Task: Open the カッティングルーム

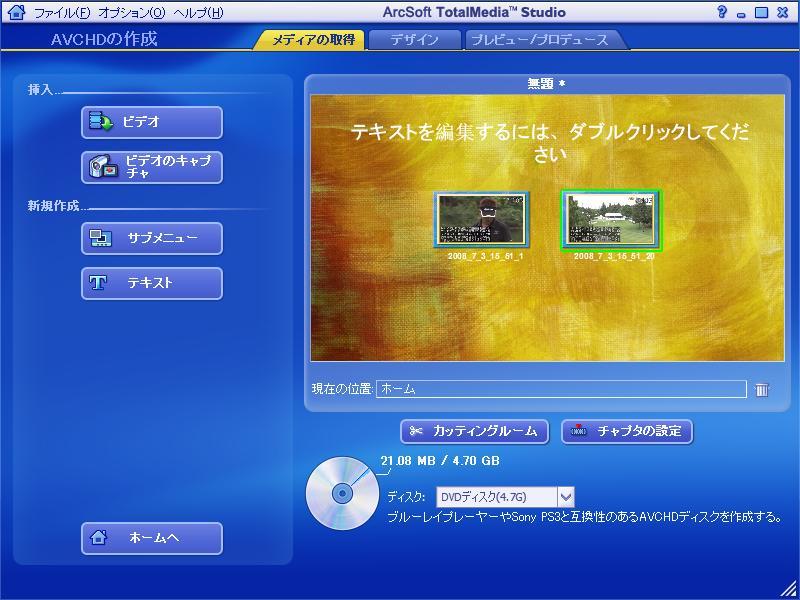Action: point(474,432)
